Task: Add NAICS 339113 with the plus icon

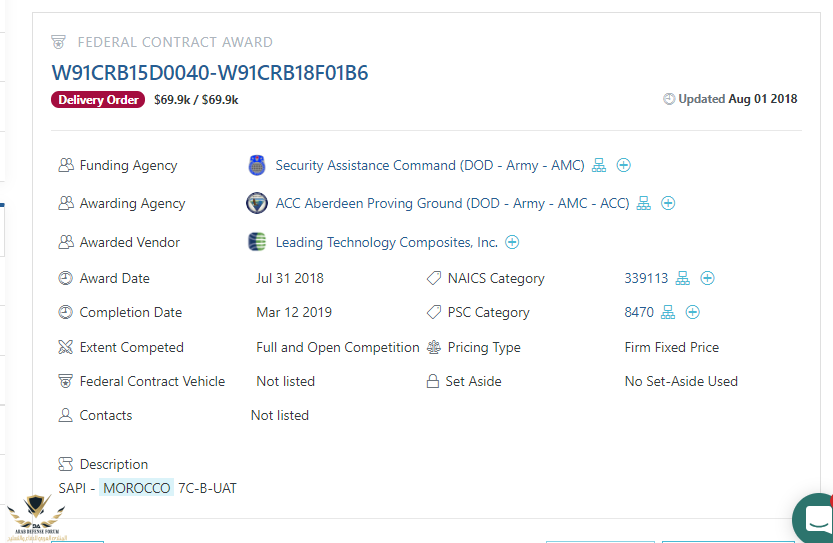Action: 707,278
